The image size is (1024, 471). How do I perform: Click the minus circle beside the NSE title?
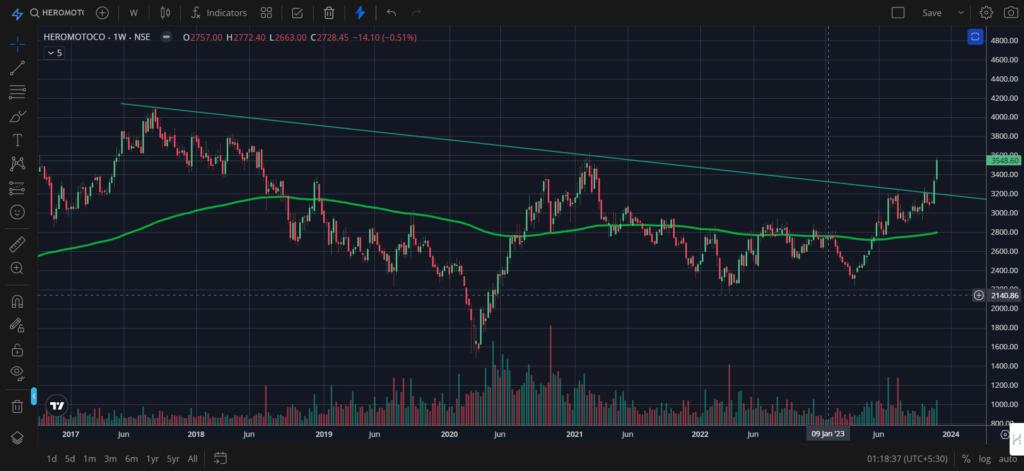tap(167, 37)
